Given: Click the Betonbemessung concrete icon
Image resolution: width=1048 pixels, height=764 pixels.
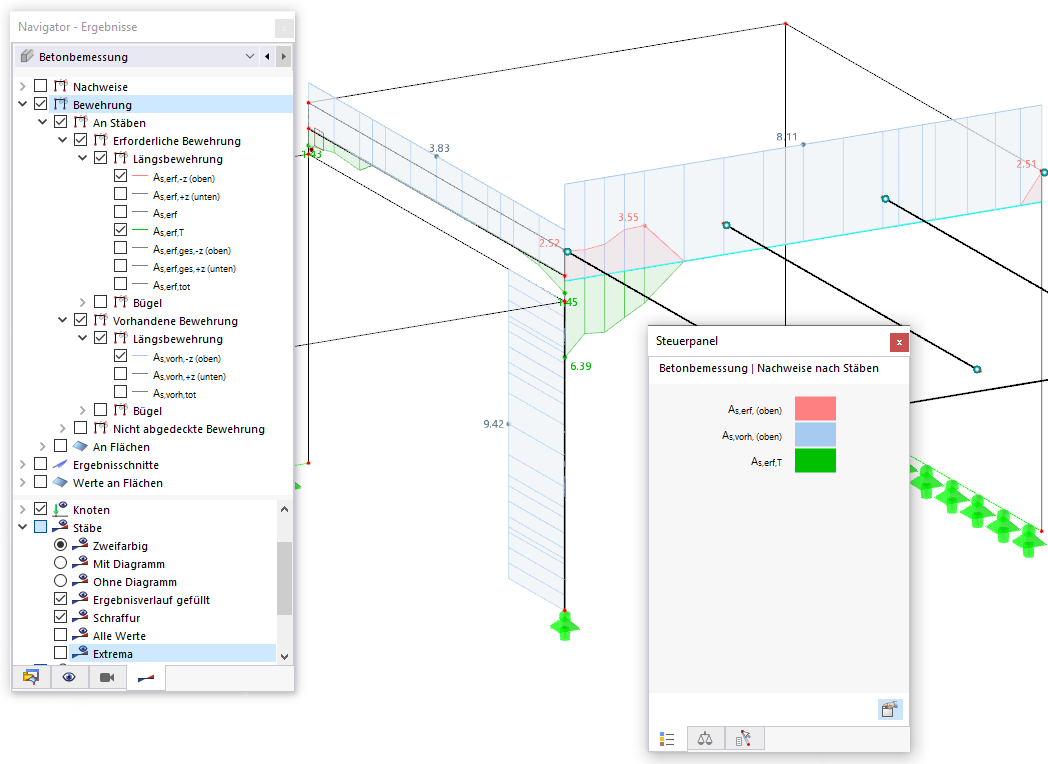Looking at the screenshot, I should [x=27, y=56].
